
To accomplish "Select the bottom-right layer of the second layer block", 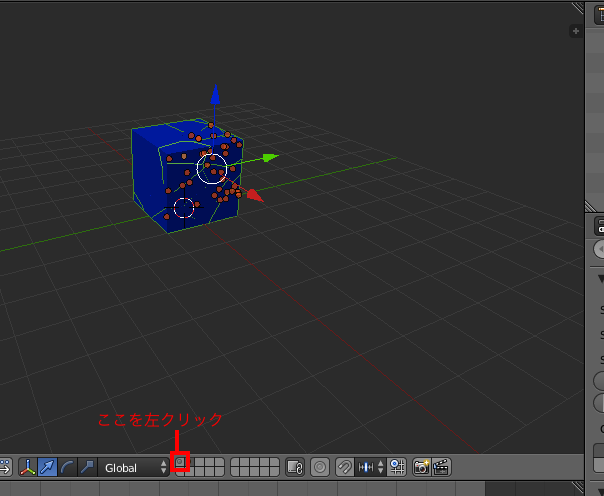I will pyautogui.click(x=274, y=472).
